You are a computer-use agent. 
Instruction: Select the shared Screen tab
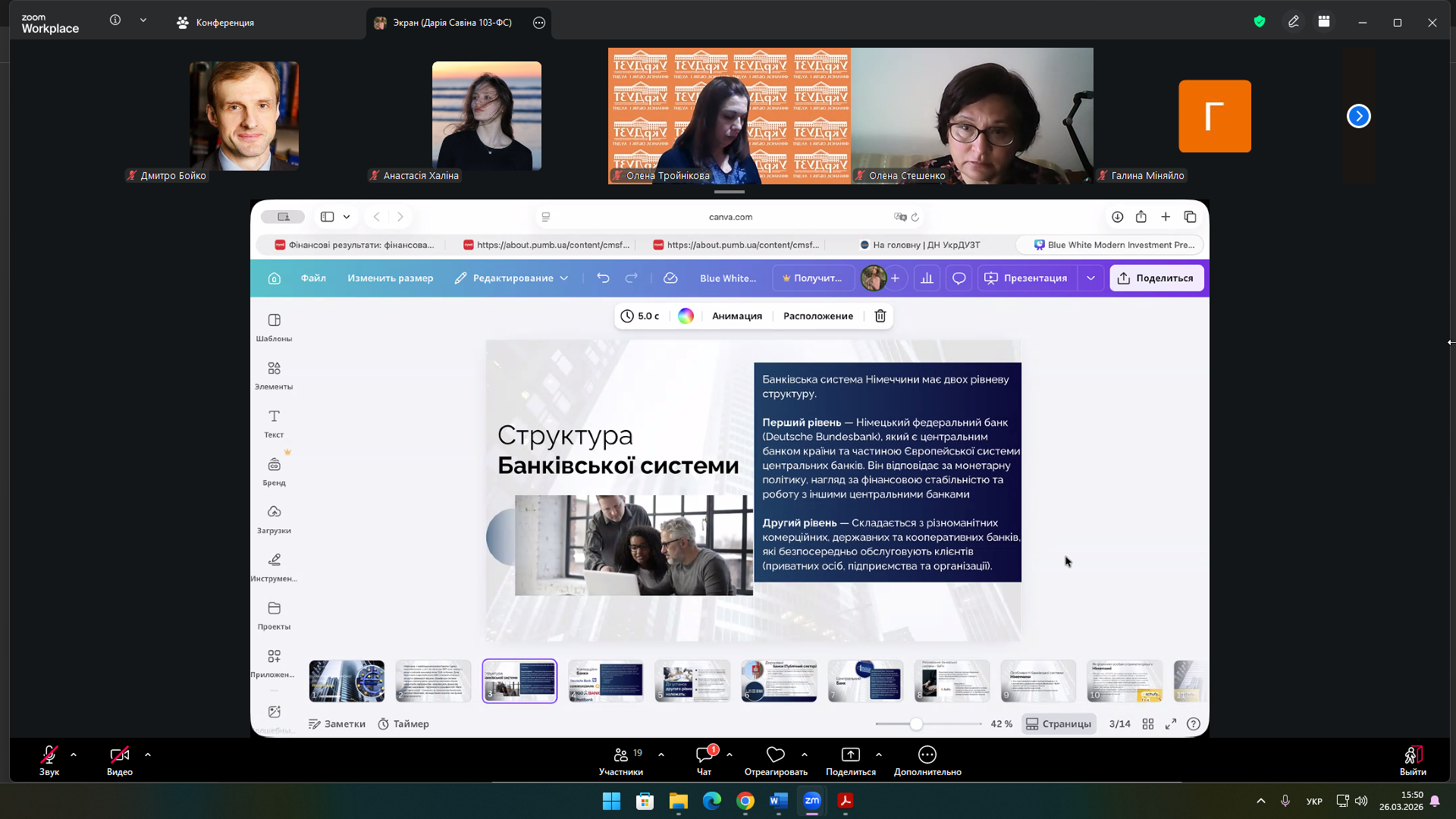click(x=451, y=23)
